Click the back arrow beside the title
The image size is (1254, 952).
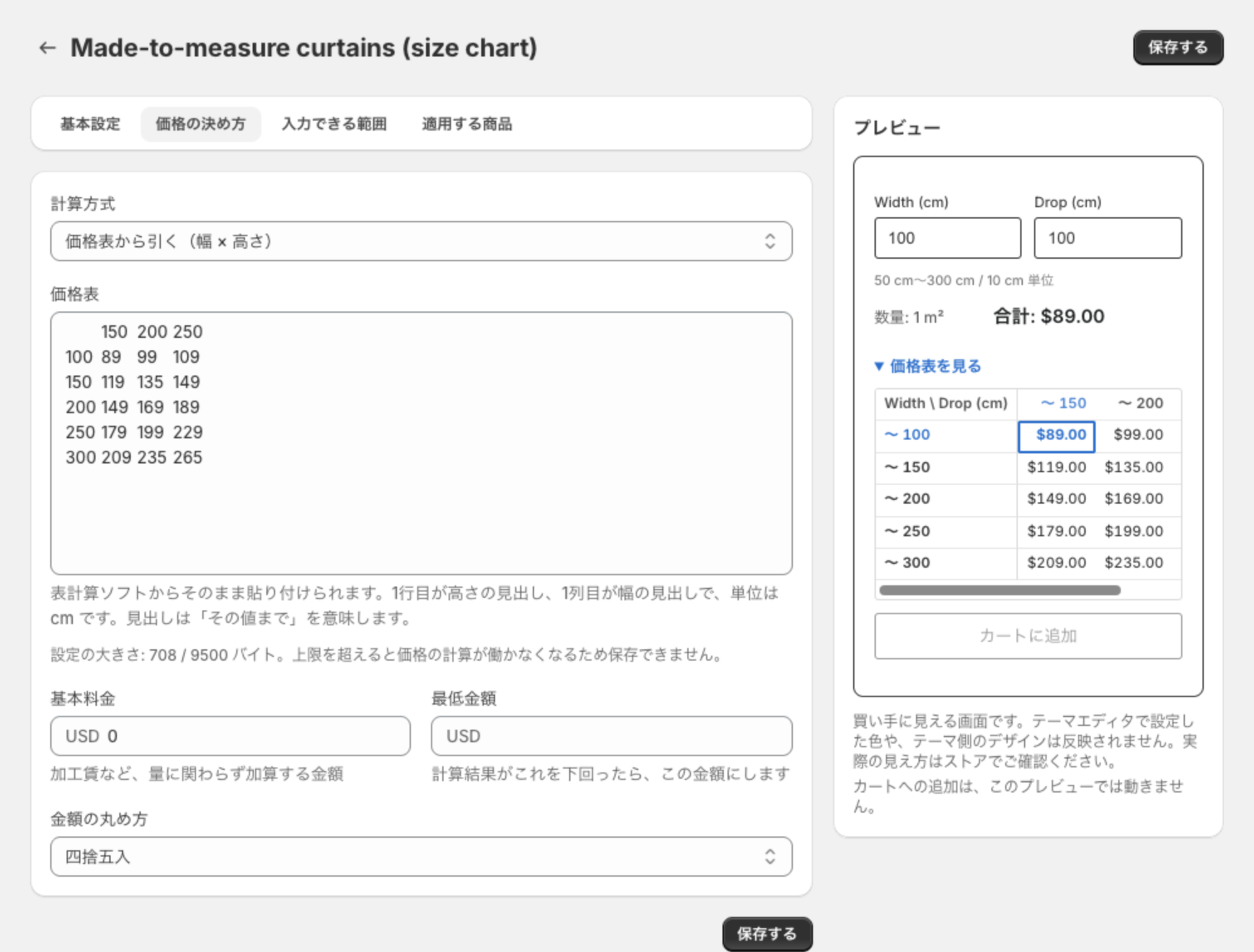(x=48, y=48)
